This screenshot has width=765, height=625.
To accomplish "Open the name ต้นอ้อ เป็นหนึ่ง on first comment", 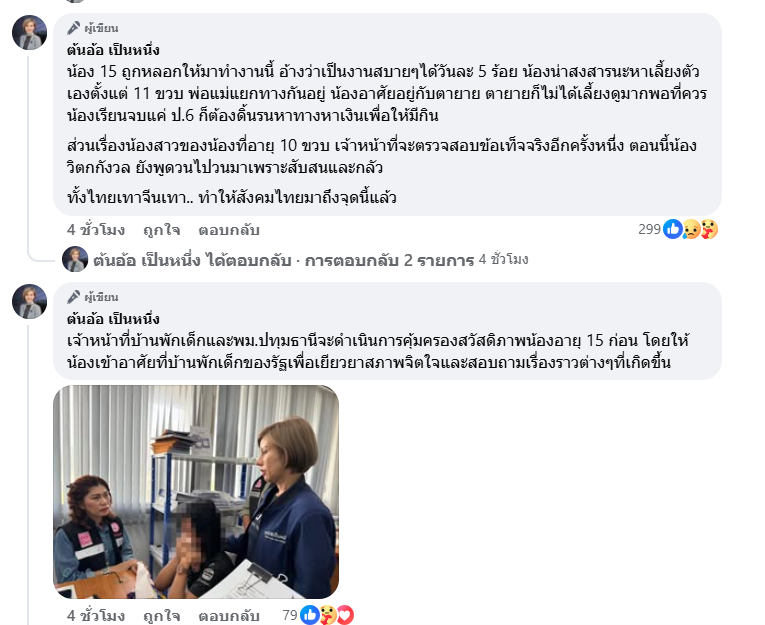I will [113, 50].
